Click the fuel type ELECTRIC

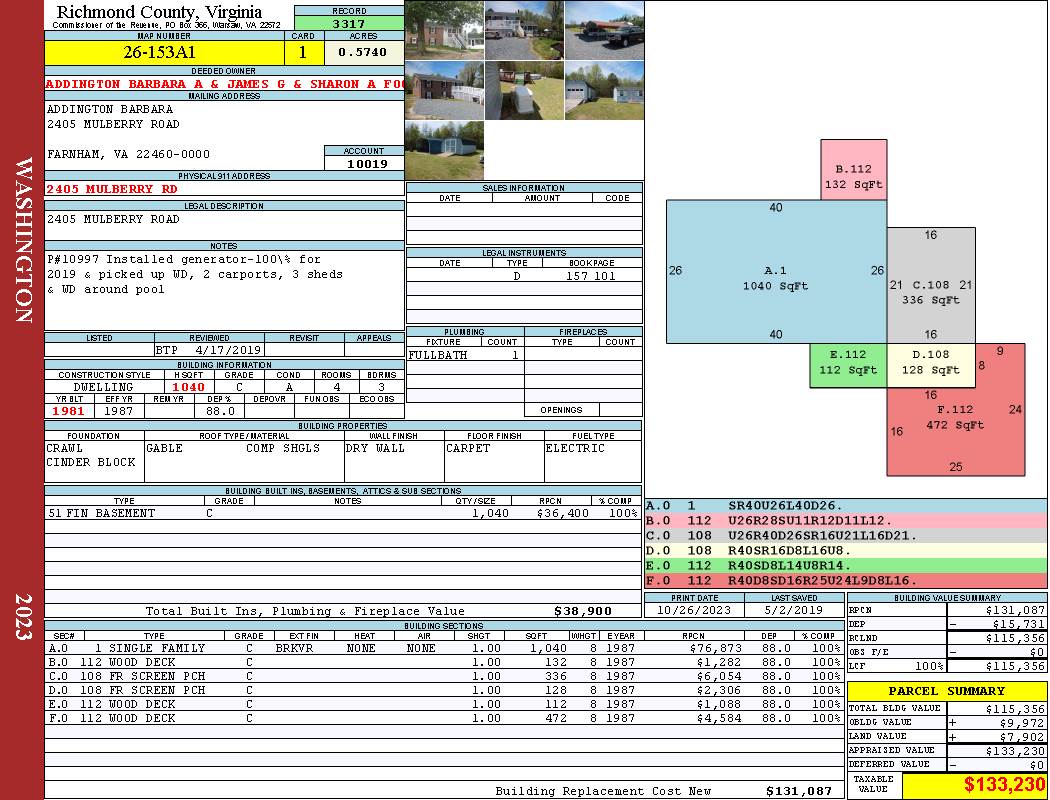click(x=575, y=449)
